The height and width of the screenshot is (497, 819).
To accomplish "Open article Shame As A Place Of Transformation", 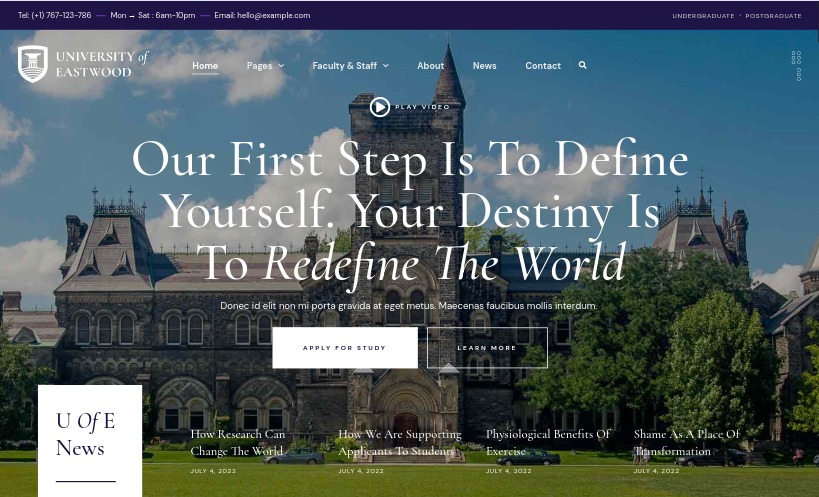I will pyautogui.click(x=687, y=443).
